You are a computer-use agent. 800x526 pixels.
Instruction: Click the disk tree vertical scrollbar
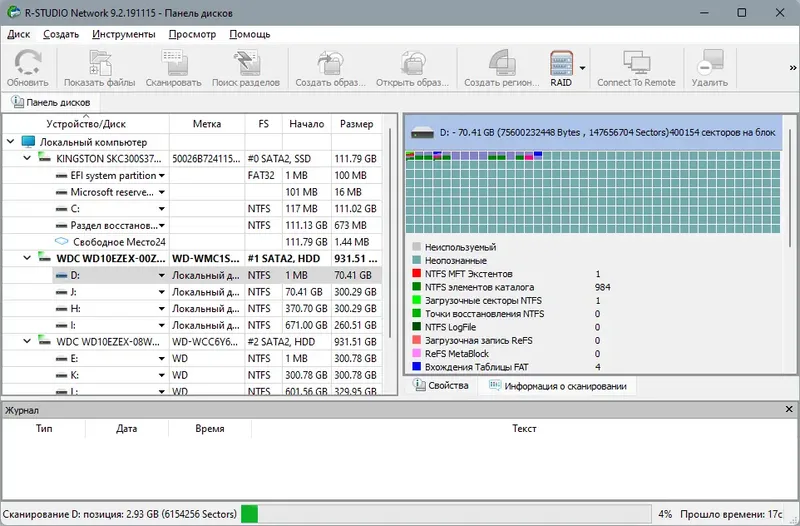(x=390, y=232)
